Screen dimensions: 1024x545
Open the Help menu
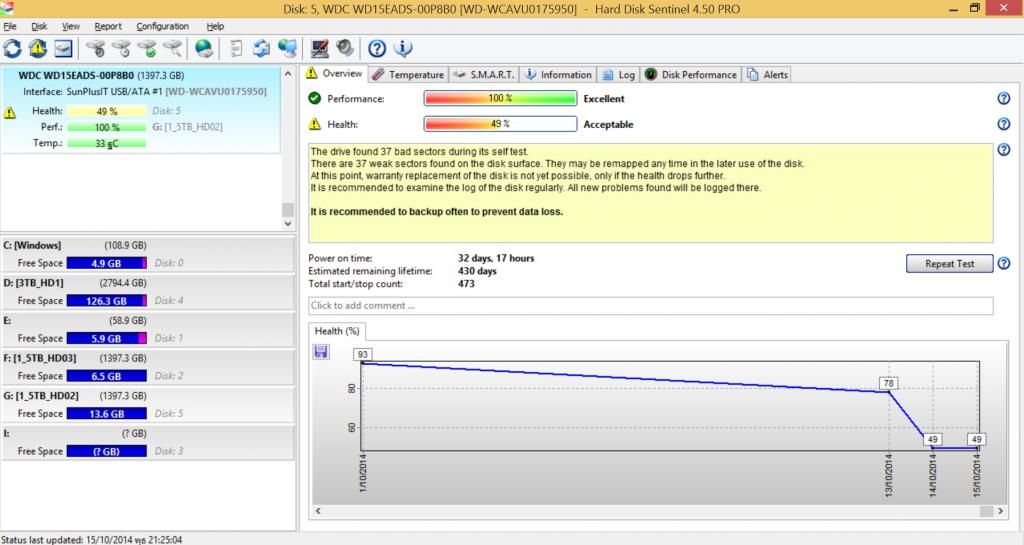point(215,26)
